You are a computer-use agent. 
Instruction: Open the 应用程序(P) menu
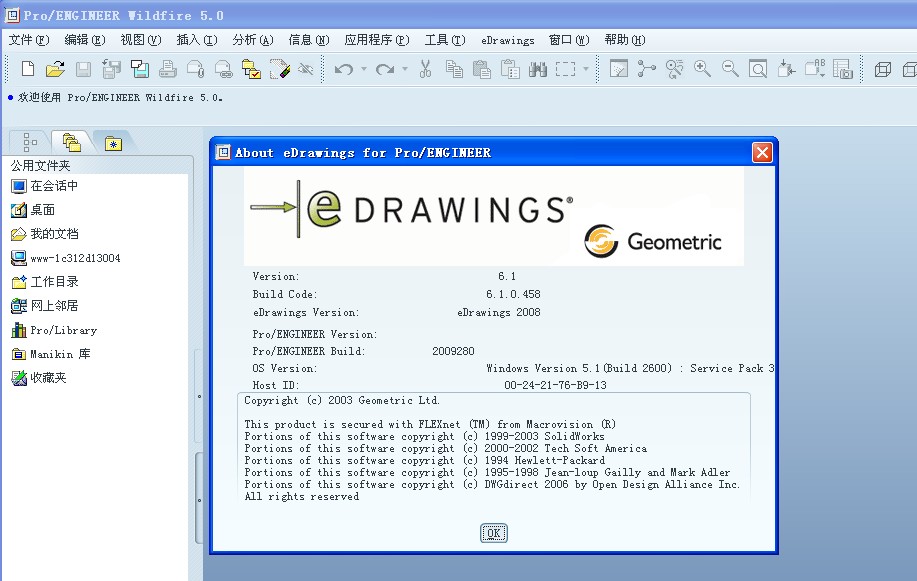click(377, 40)
